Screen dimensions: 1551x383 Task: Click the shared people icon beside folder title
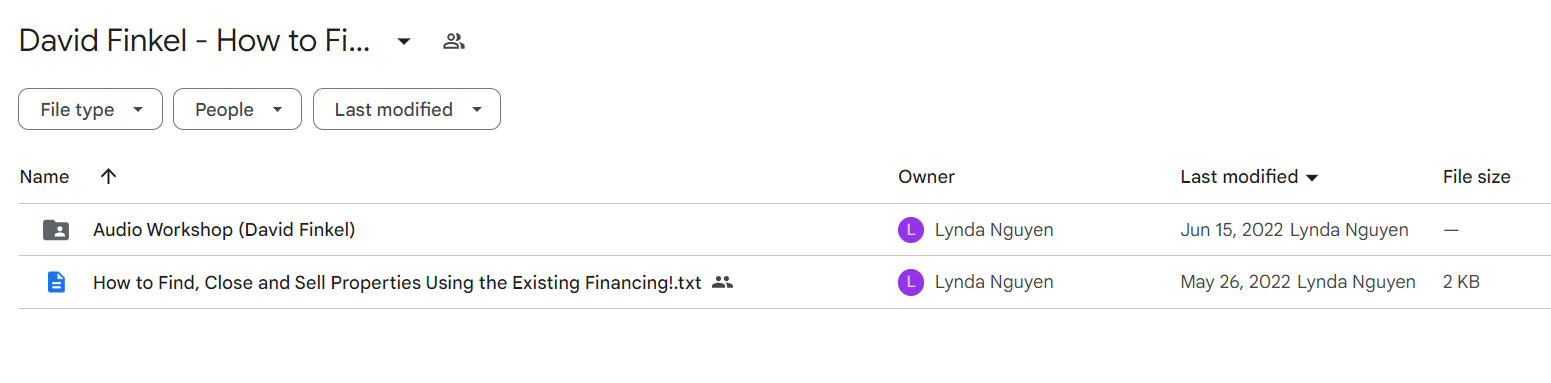[x=454, y=41]
